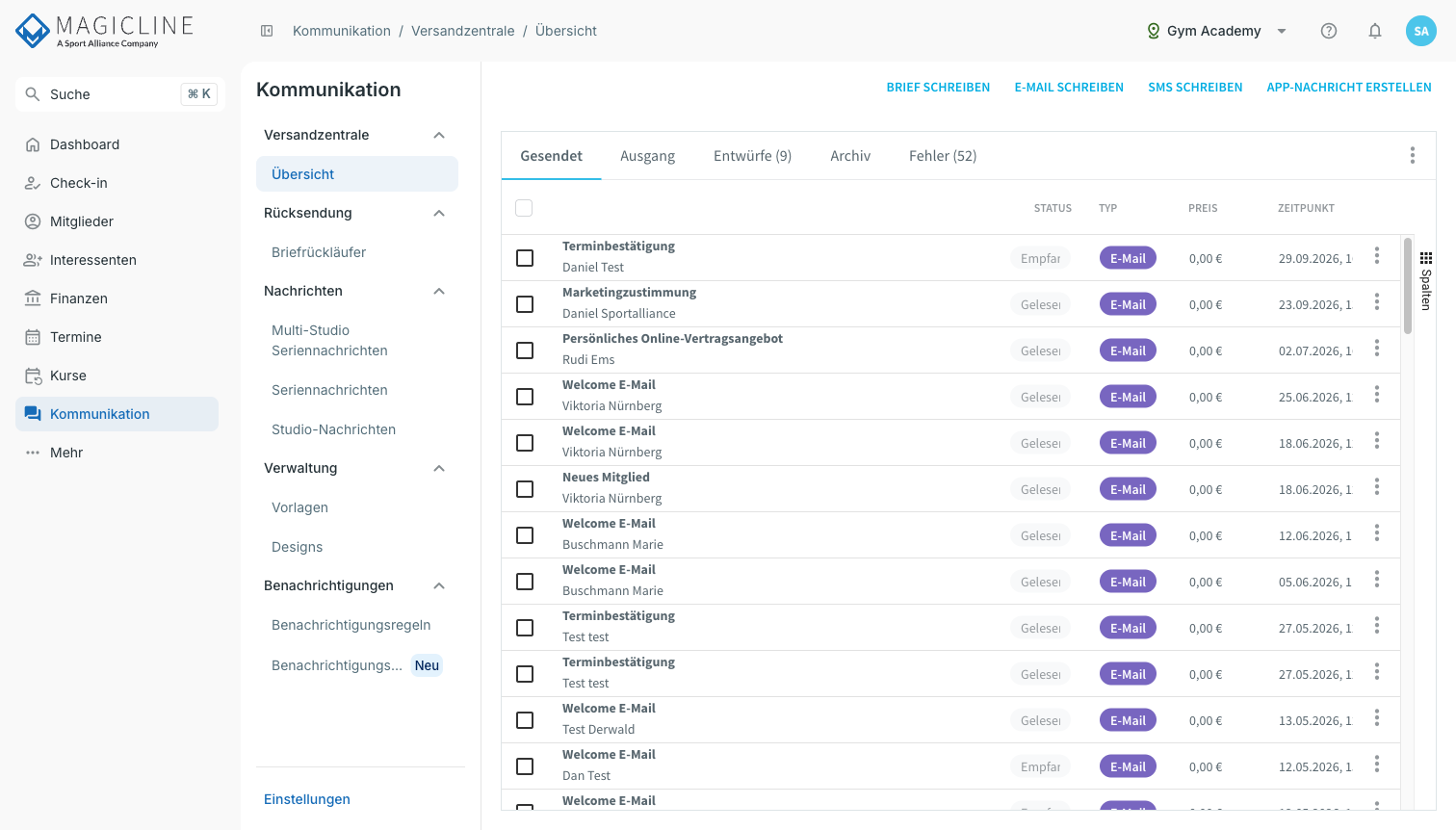Image resolution: width=1456 pixels, height=830 pixels.
Task: Open the SA user avatar
Action: pyautogui.click(x=1421, y=31)
